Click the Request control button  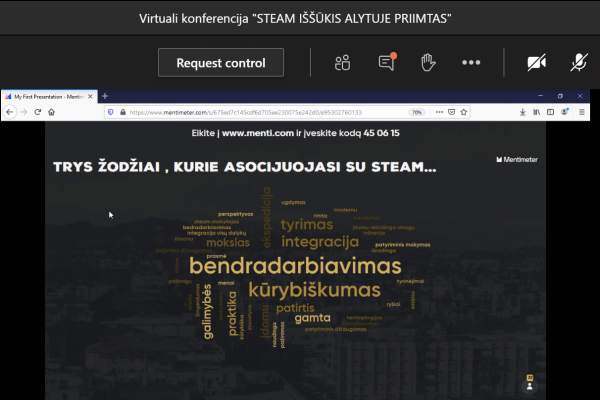pyautogui.click(x=221, y=62)
